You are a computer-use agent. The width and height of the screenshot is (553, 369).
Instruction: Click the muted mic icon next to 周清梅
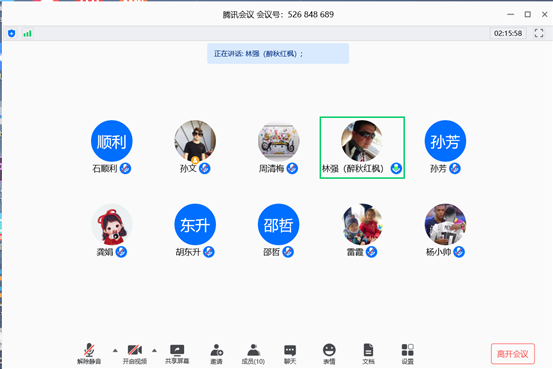pyautogui.click(x=292, y=168)
